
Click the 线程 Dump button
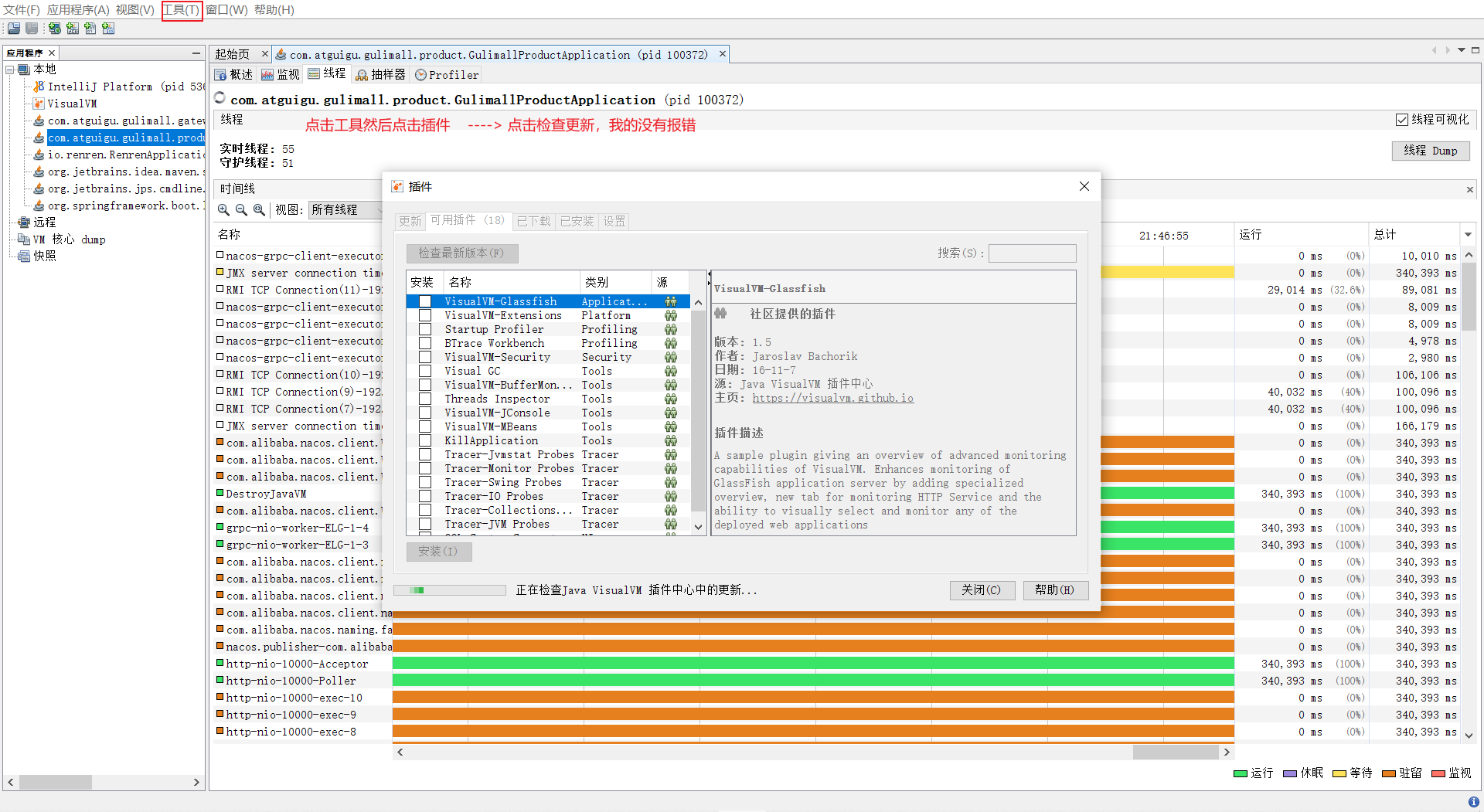(x=1431, y=151)
